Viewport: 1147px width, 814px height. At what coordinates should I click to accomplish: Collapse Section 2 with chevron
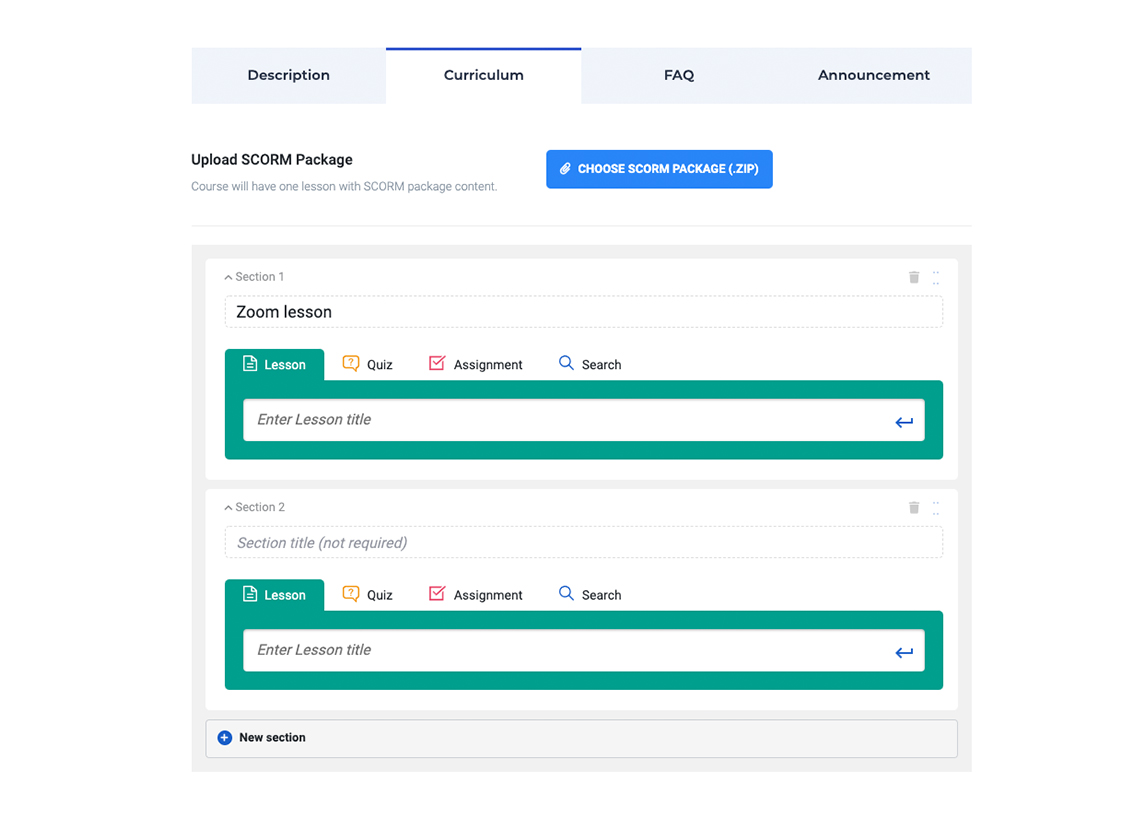228,508
